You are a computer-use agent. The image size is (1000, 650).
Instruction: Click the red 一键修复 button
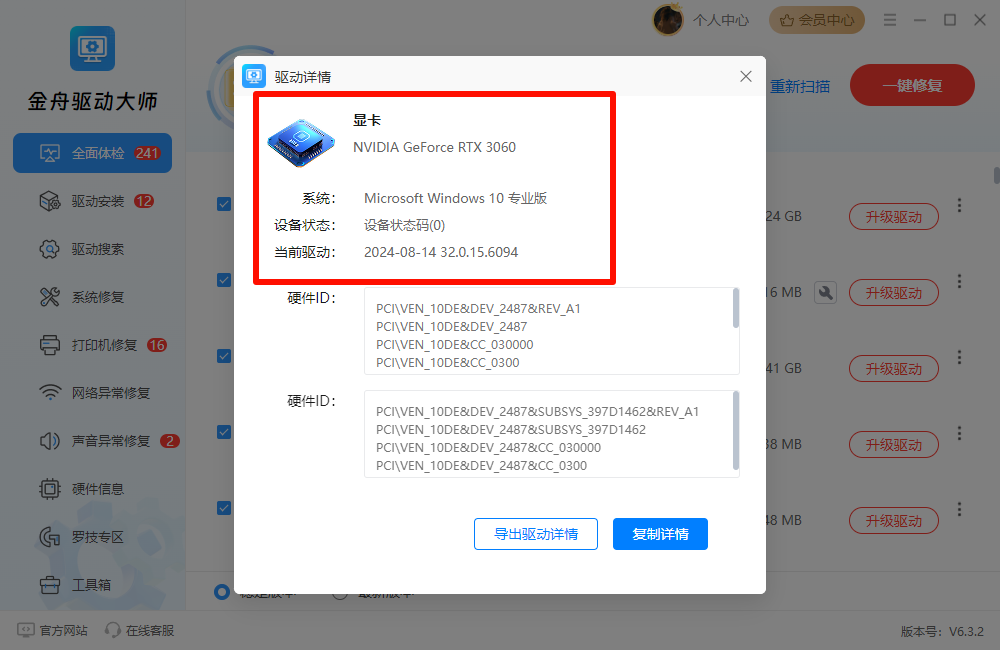click(912, 85)
